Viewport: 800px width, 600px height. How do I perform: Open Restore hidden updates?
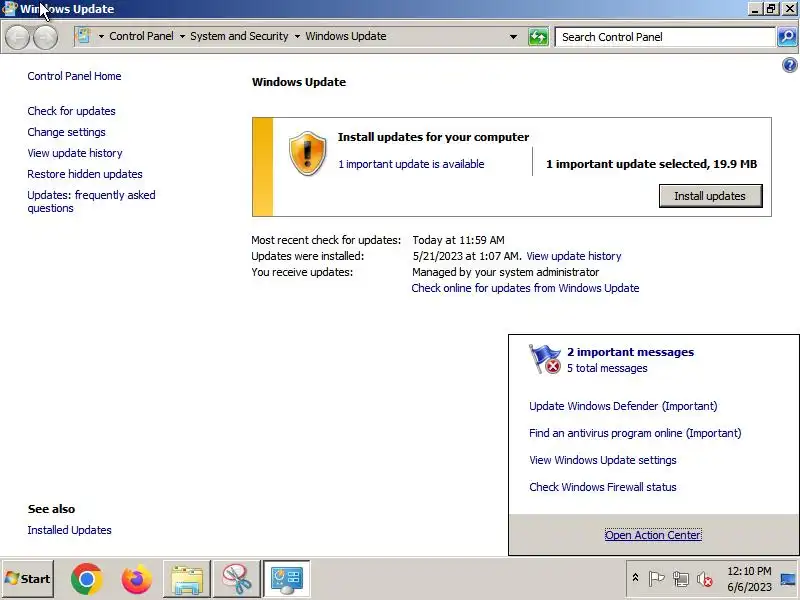coord(85,174)
